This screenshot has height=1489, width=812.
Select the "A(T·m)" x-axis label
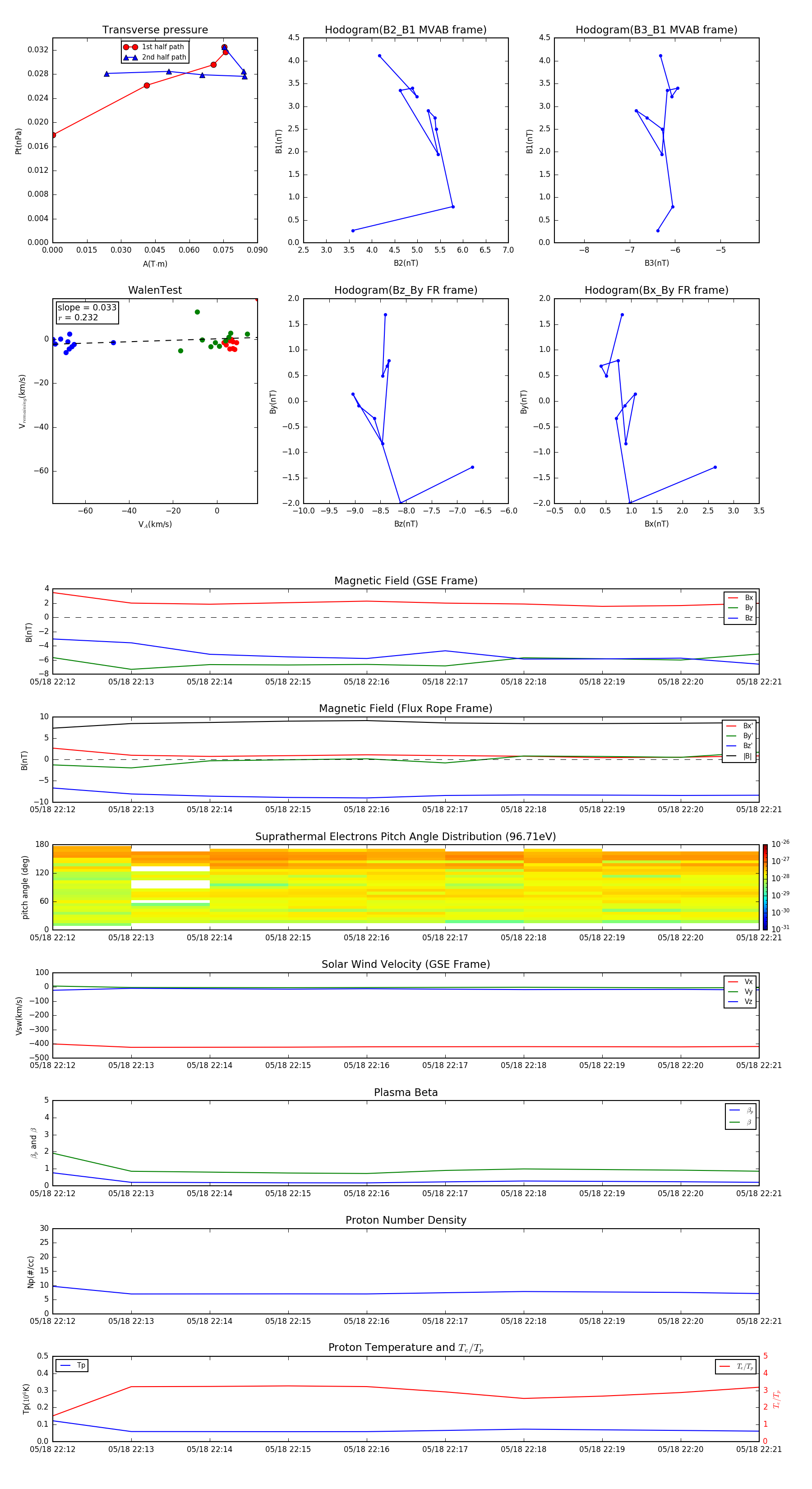(x=155, y=264)
